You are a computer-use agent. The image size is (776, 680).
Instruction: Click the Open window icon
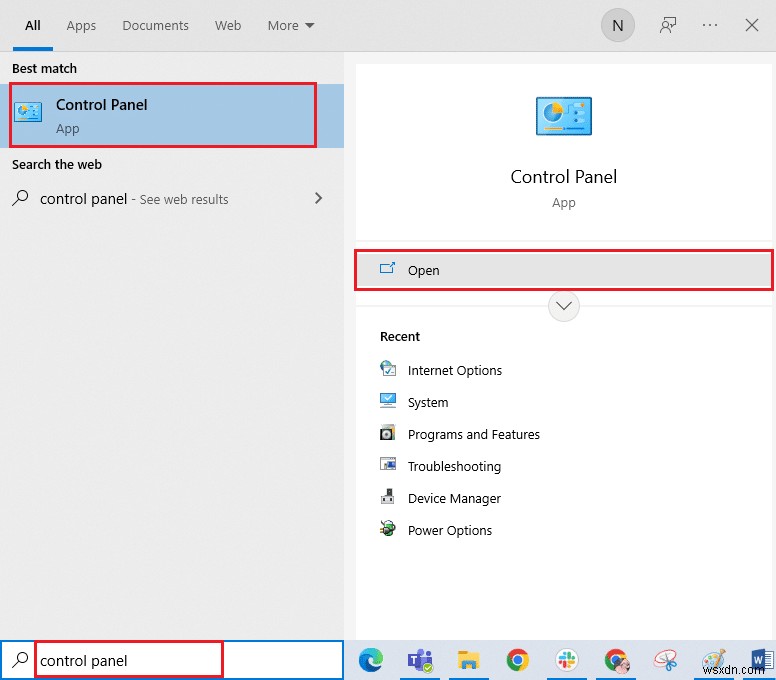387,269
